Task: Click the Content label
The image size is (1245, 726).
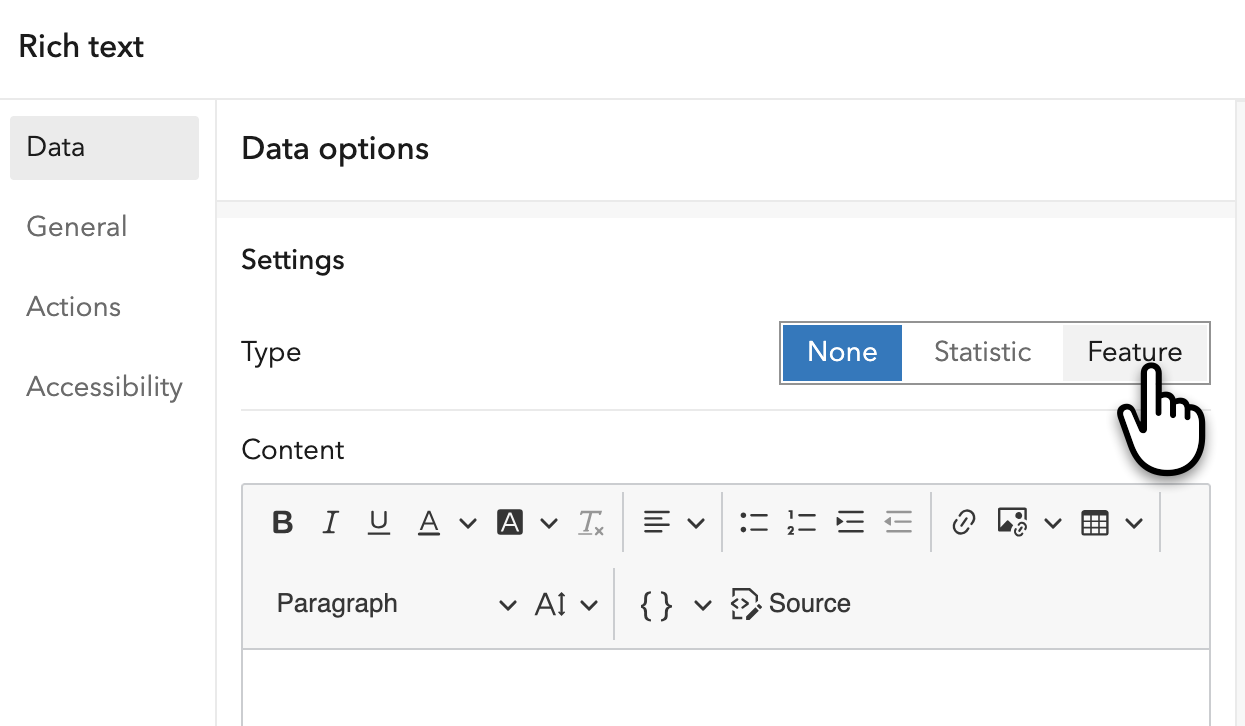Action: [x=293, y=450]
